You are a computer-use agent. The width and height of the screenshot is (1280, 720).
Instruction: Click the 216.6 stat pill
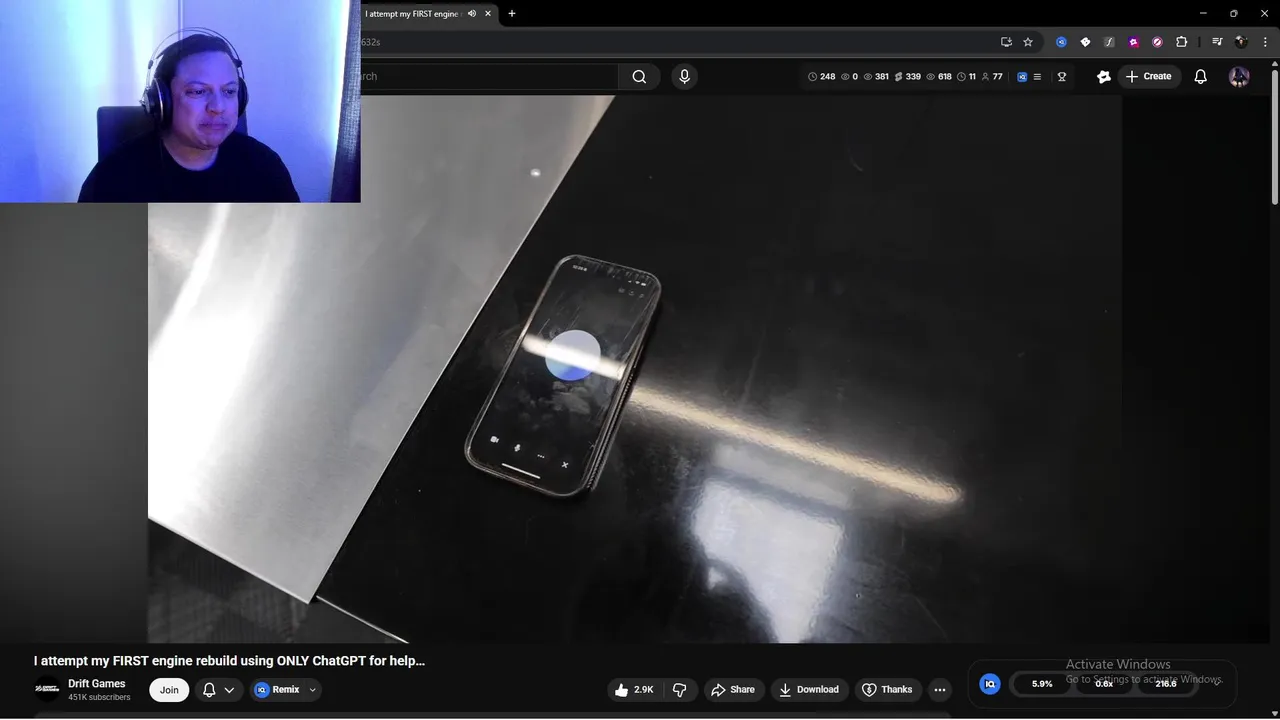click(1166, 684)
